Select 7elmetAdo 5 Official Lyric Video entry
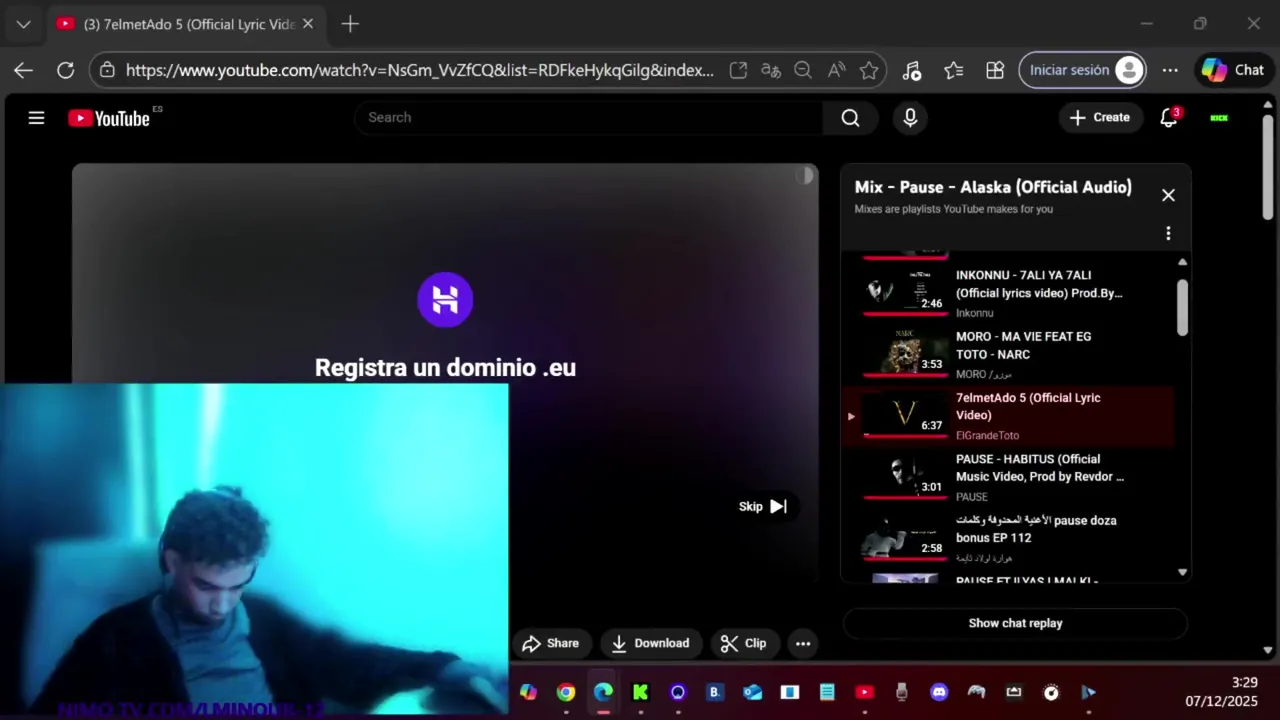Screen dimensions: 1280x720 (1007, 415)
